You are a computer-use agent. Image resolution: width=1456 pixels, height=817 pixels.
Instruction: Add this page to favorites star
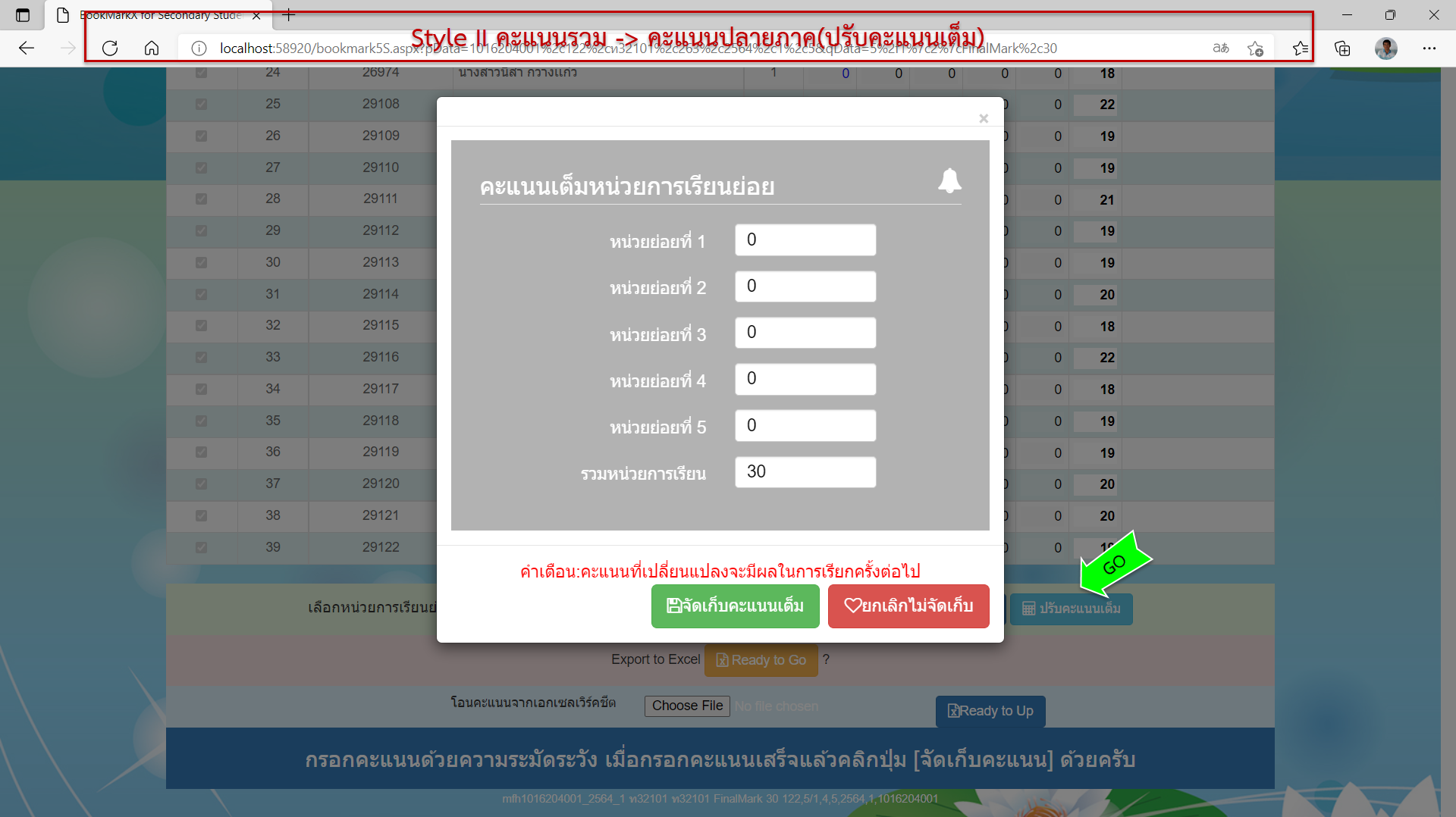click(1255, 49)
